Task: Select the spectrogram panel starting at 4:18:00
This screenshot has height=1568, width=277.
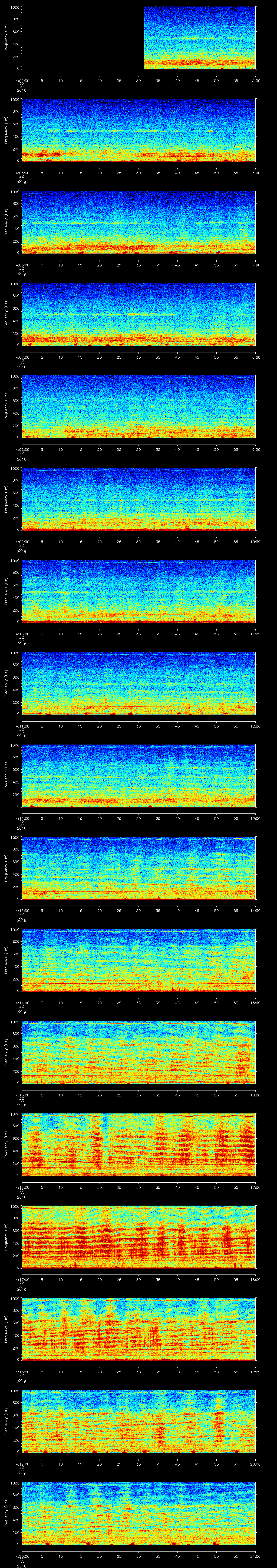Action: (139, 1329)
